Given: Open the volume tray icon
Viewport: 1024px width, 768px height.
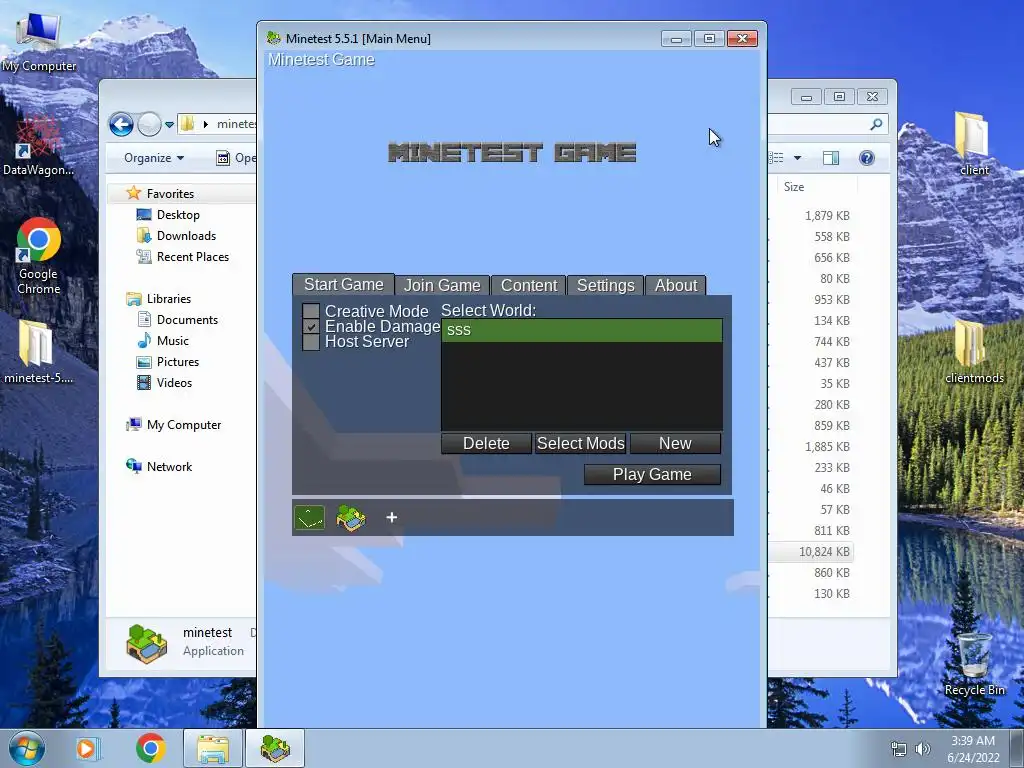Looking at the screenshot, I should [x=922, y=749].
